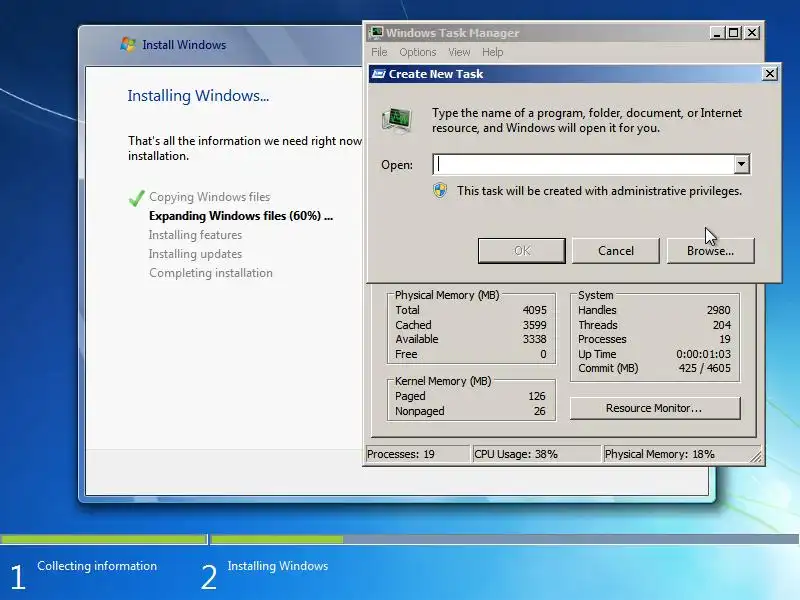Click the Copying Windows files step

coord(210,197)
